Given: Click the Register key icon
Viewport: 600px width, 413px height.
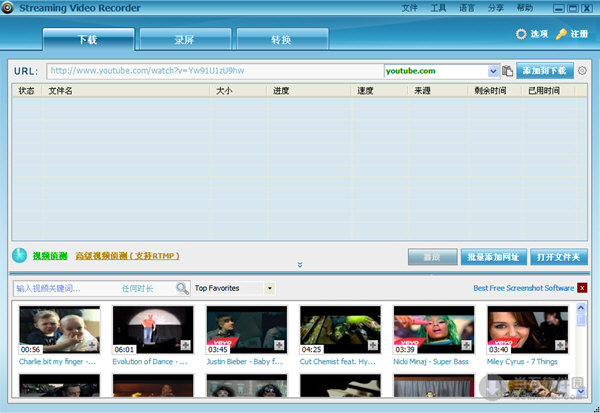Looking at the screenshot, I should pos(561,34).
